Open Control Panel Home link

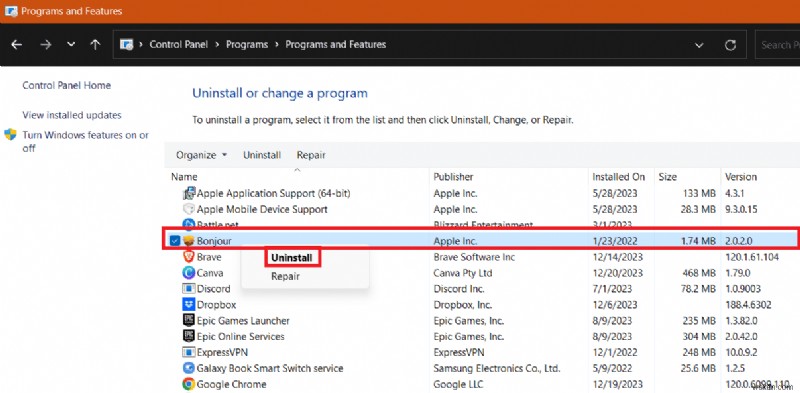(x=66, y=85)
